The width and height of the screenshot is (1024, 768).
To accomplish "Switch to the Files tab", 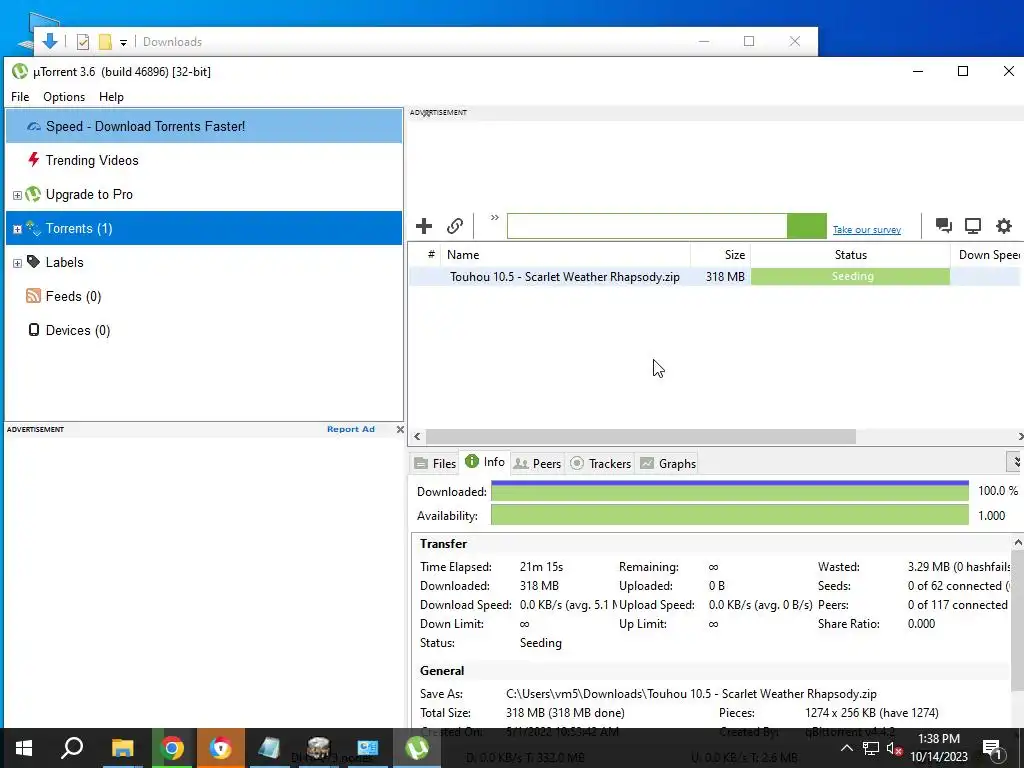I will point(435,463).
